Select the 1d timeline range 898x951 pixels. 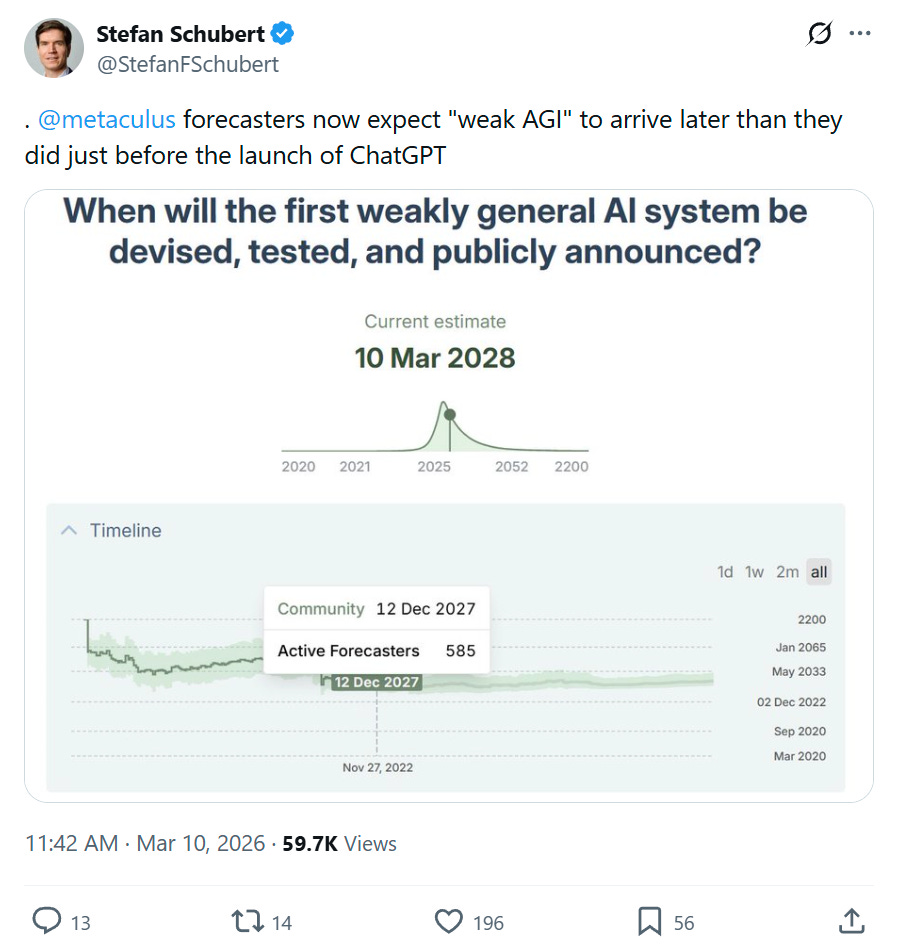725,572
